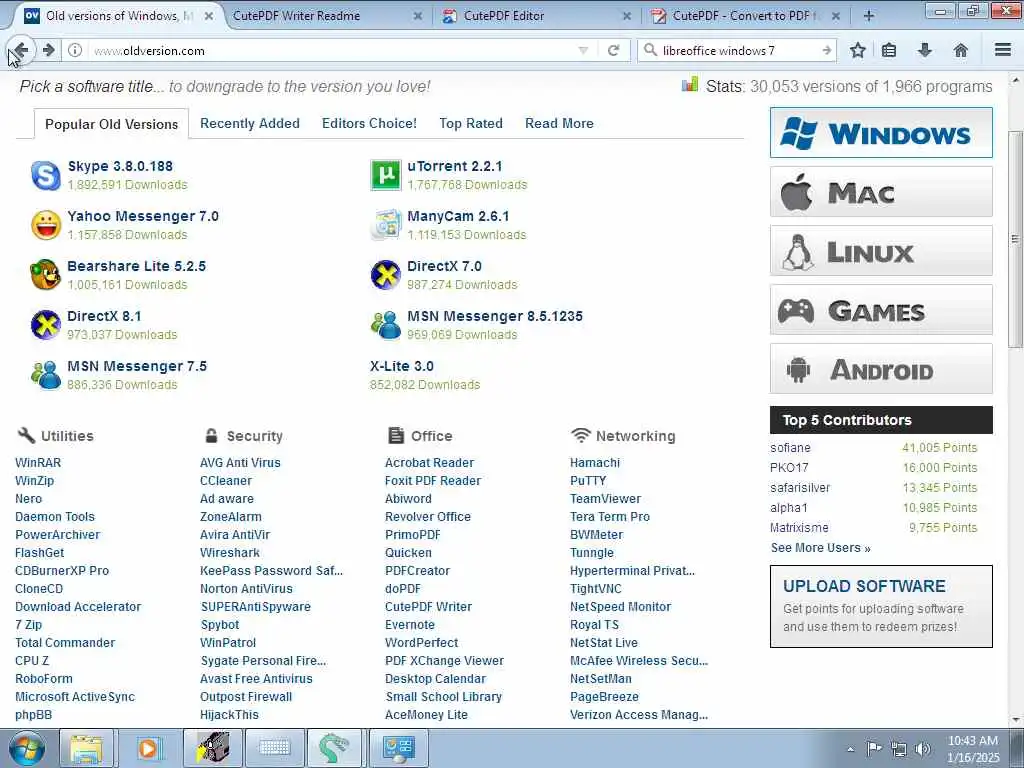This screenshot has height=768, width=1024.
Task: Go back with the browser back arrow
Action: coord(20,50)
